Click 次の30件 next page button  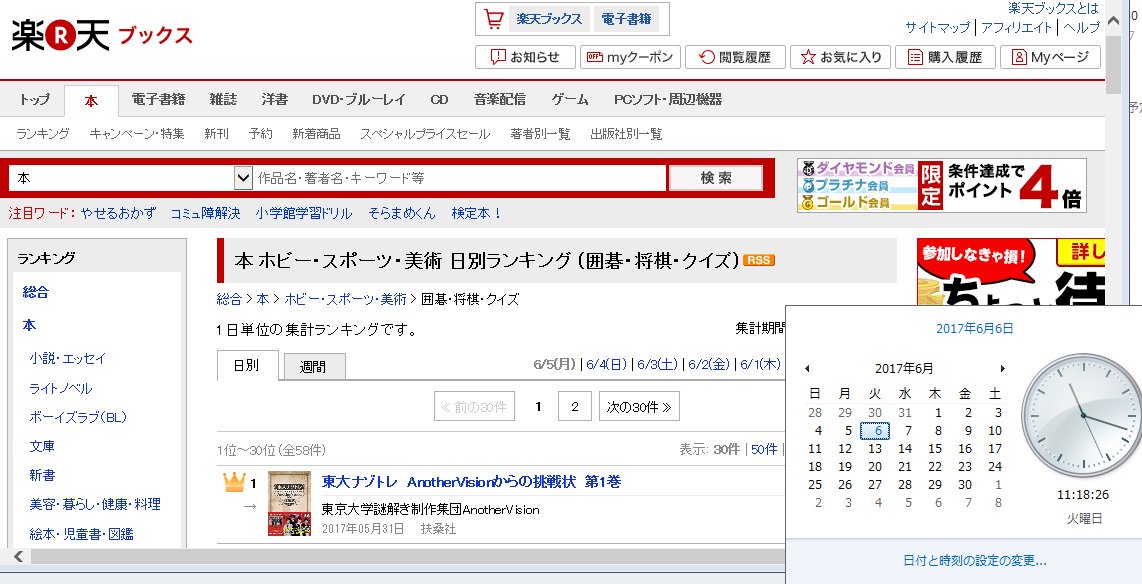639,406
